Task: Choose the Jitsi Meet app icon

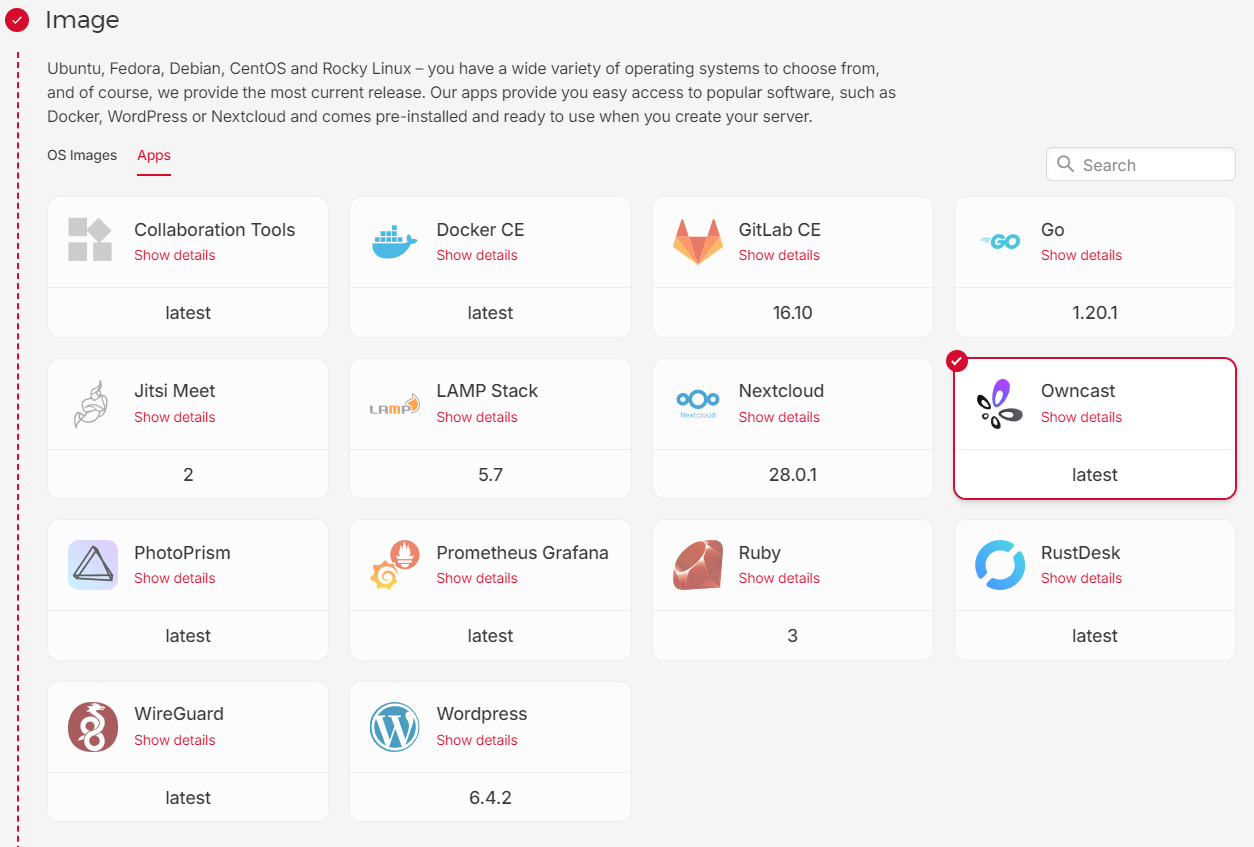Action: pos(90,403)
